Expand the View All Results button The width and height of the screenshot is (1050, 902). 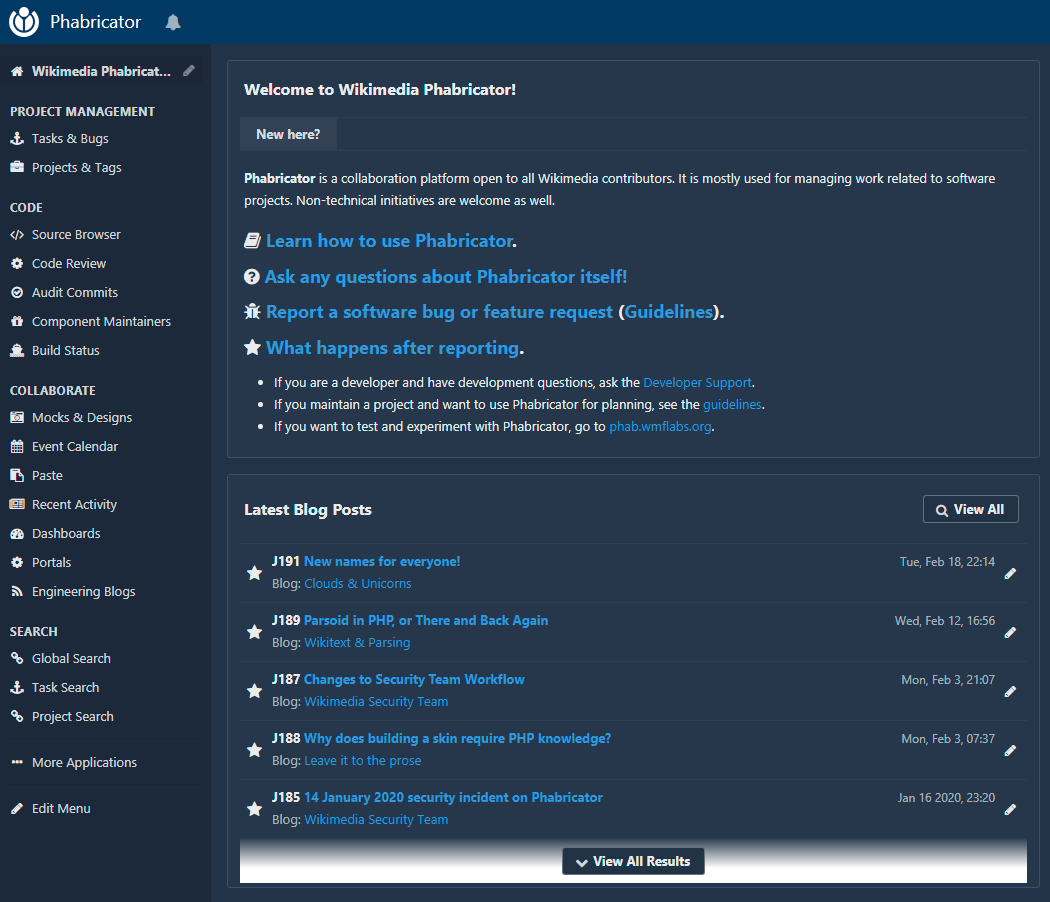click(x=633, y=861)
